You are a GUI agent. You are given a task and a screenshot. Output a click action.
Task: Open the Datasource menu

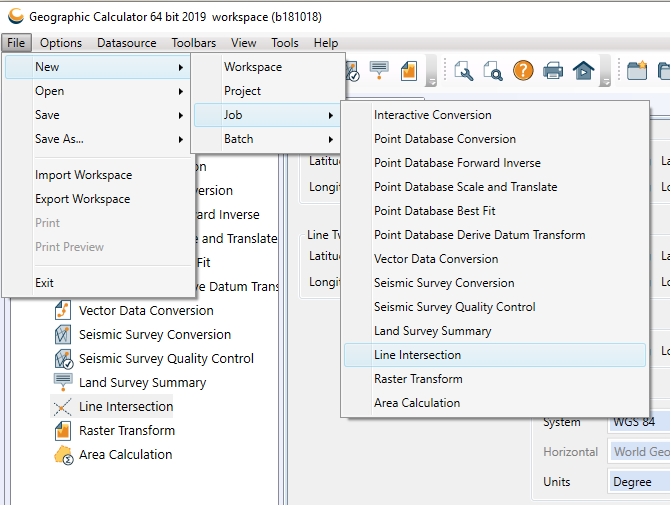click(x=127, y=43)
